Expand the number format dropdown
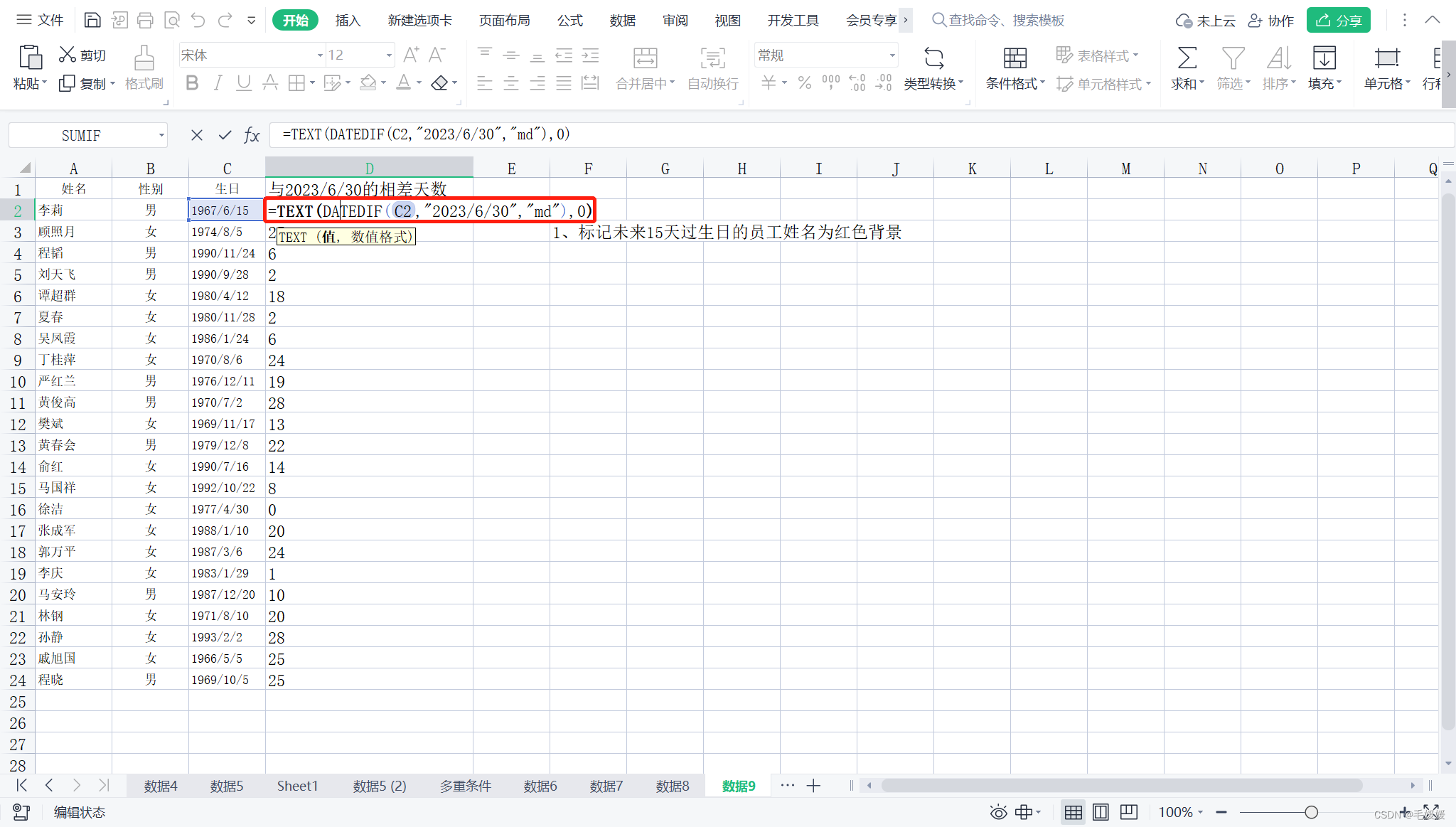1456x827 pixels. [x=892, y=55]
